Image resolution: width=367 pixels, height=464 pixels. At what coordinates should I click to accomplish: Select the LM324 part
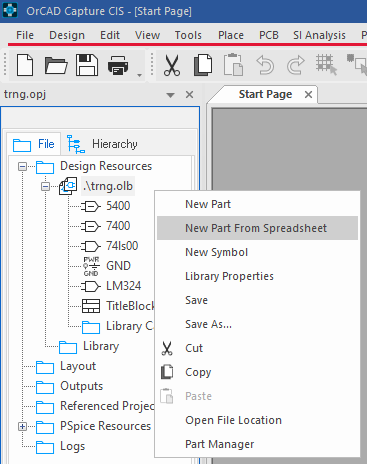(123, 286)
